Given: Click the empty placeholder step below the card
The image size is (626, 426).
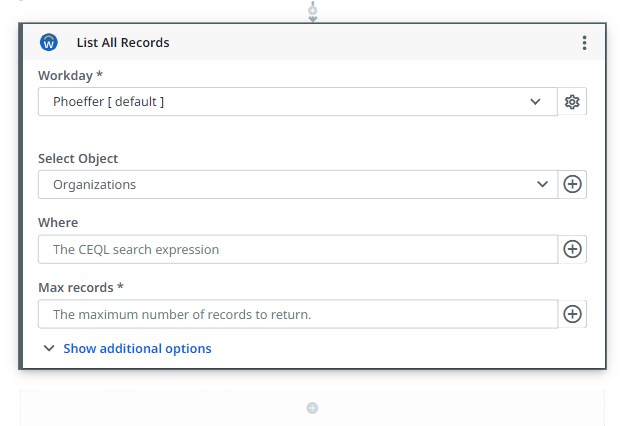Looking at the screenshot, I should coord(200,408).
